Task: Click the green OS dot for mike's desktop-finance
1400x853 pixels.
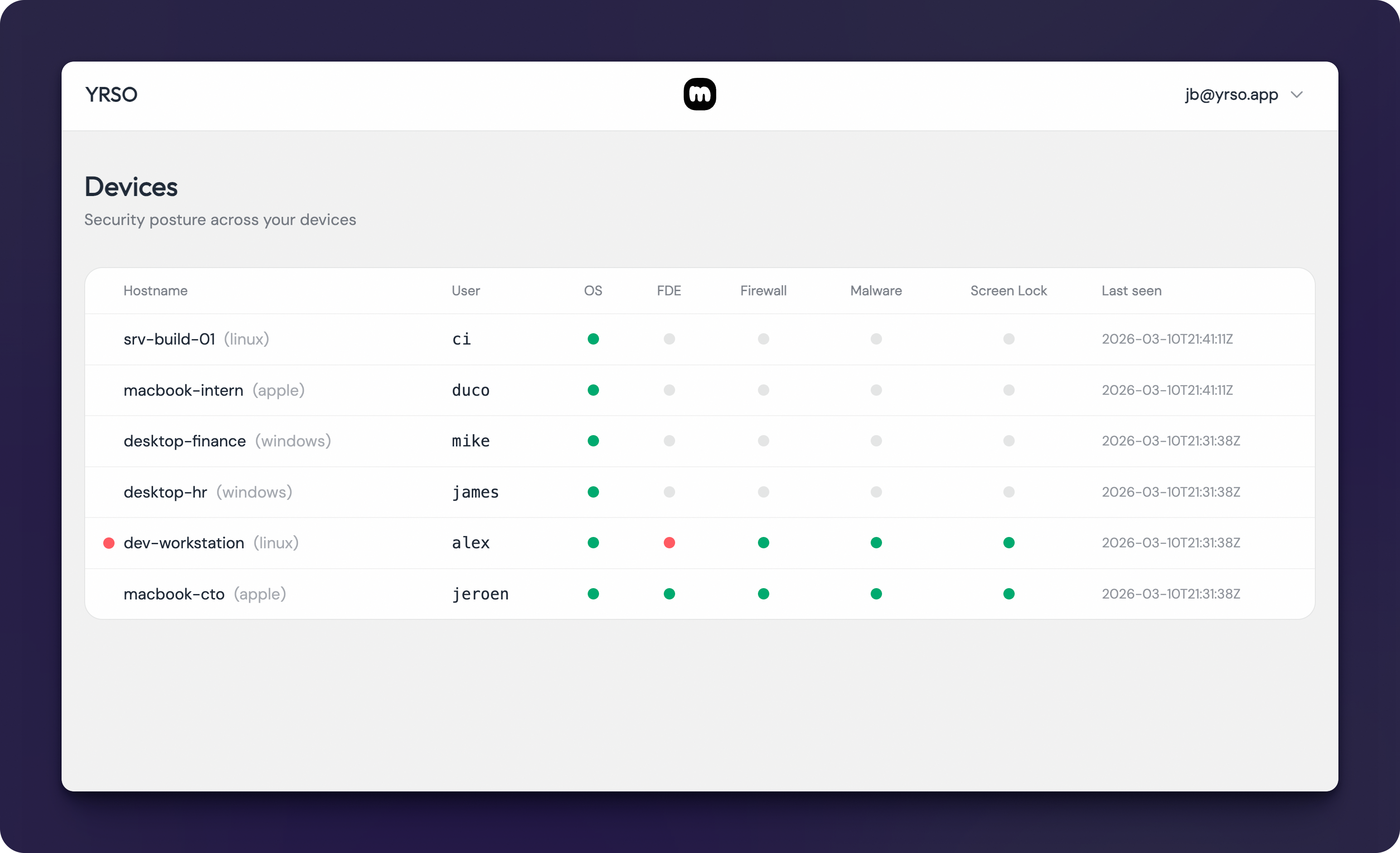Action: coord(593,441)
